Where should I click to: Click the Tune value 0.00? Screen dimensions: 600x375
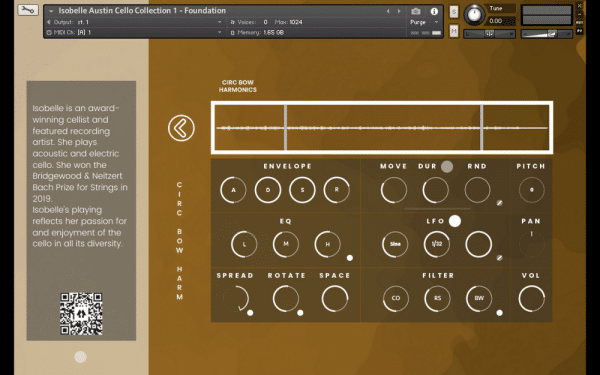(x=496, y=21)
